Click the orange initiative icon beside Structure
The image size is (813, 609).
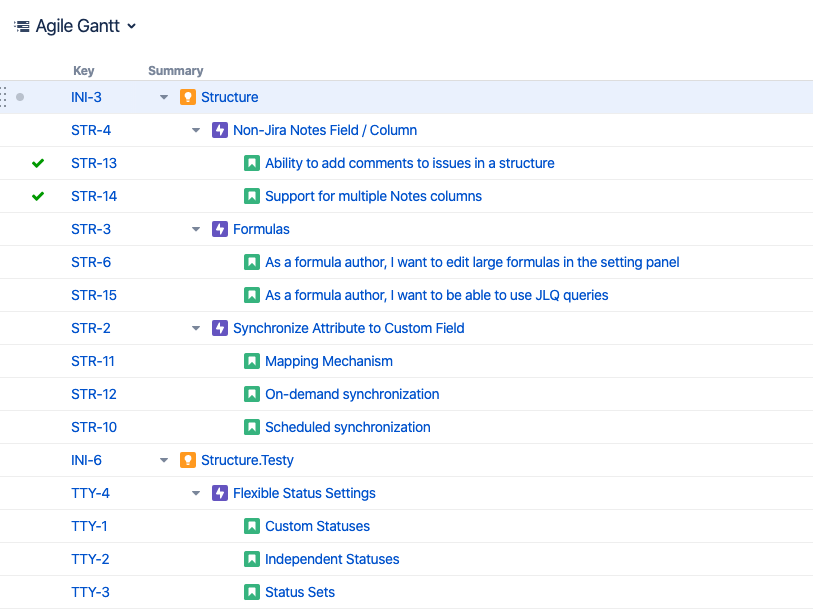[x=187, y=97]
